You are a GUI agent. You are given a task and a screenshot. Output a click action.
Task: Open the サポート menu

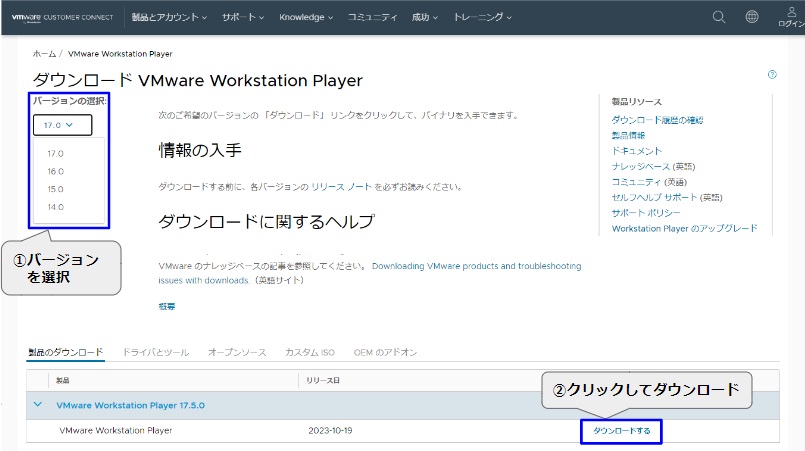pos(243,17)
